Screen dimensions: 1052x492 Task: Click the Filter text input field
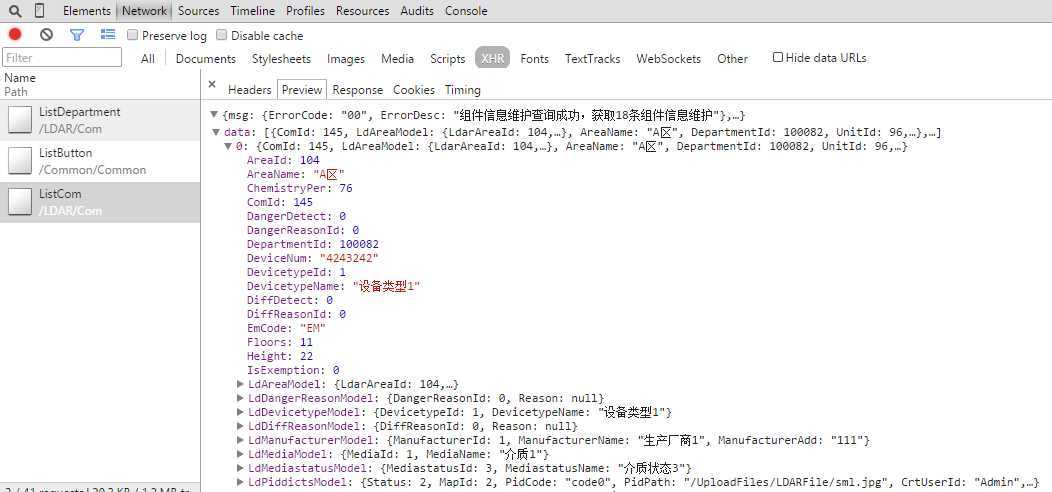62,58
